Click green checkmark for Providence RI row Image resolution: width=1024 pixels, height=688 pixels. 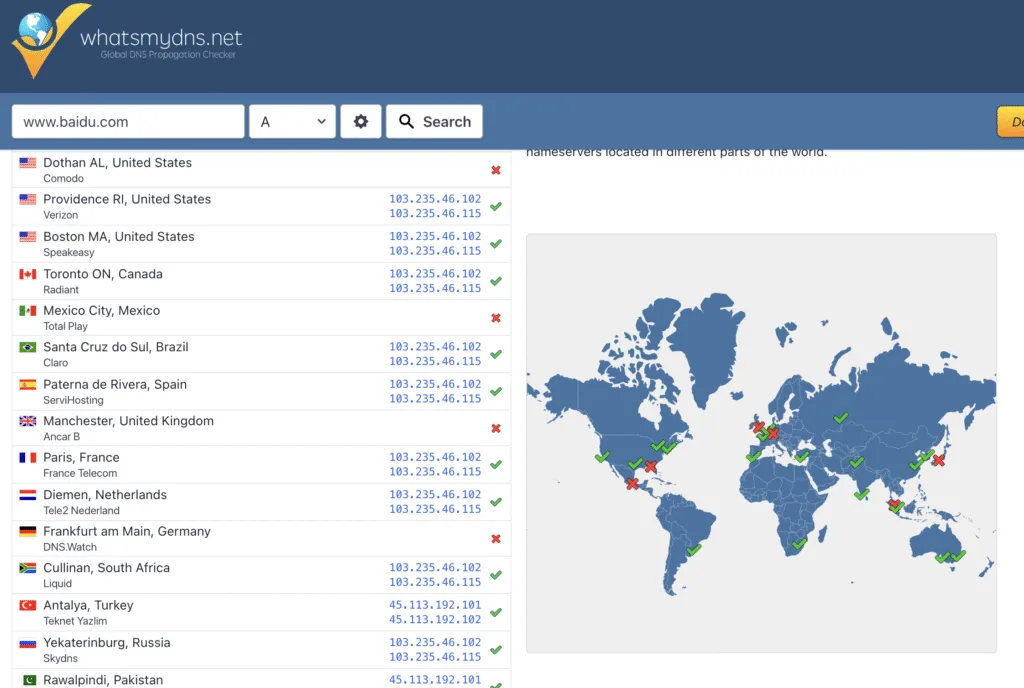(x=496, y=207)
